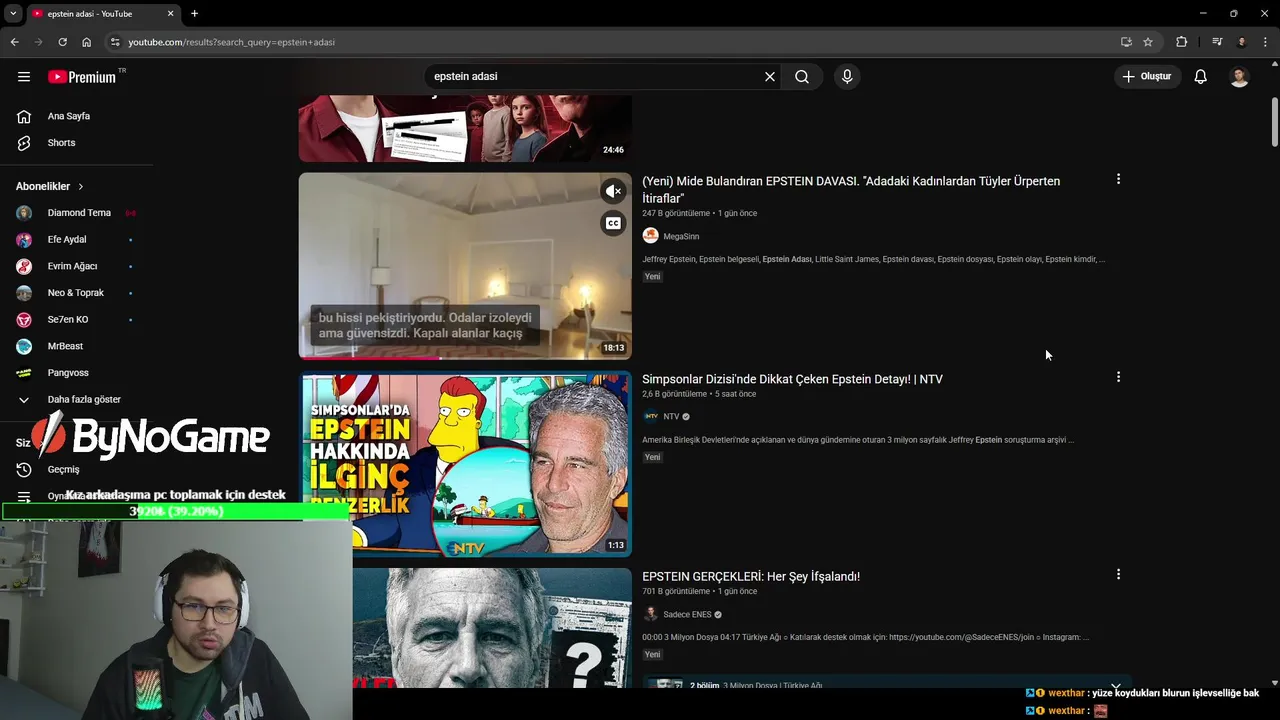Clear the search box with X icon
Image resolution: width=1280 pixels, height=720 pixels.
(x=770, y=77)
